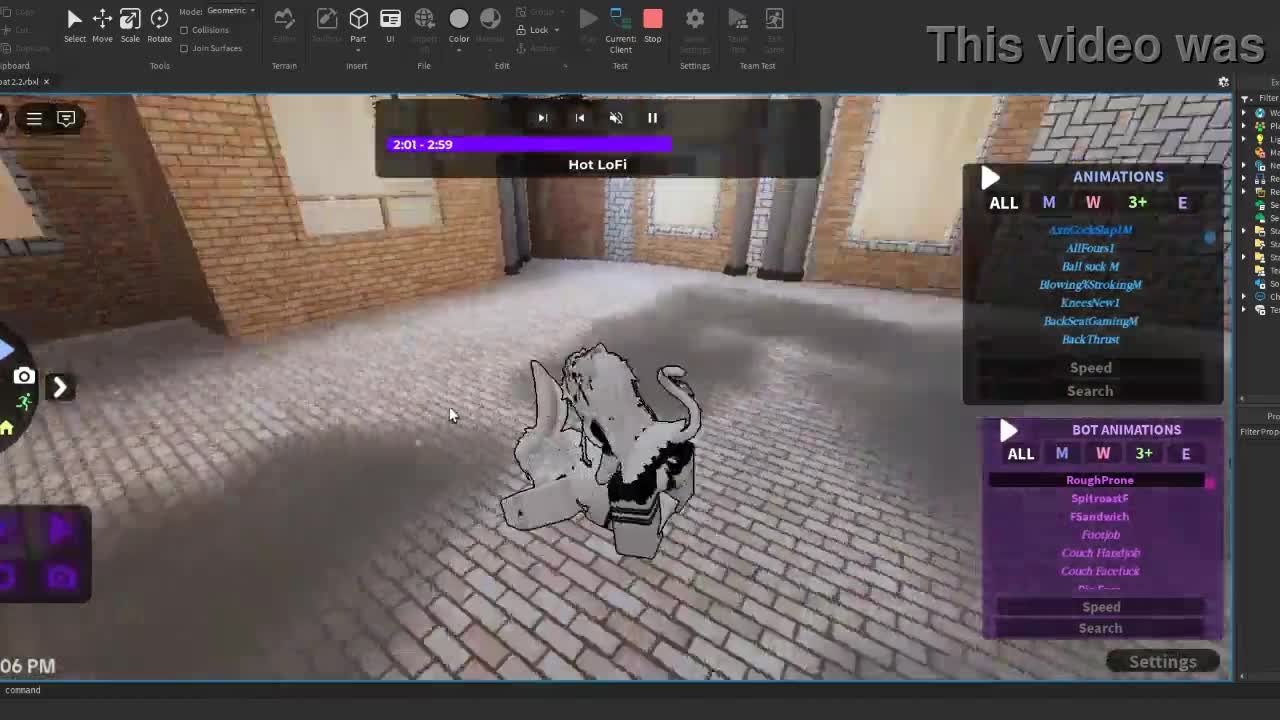Click the camera screenshot icon
Viewport: 1280px width, 720px height.
(24, 377)
